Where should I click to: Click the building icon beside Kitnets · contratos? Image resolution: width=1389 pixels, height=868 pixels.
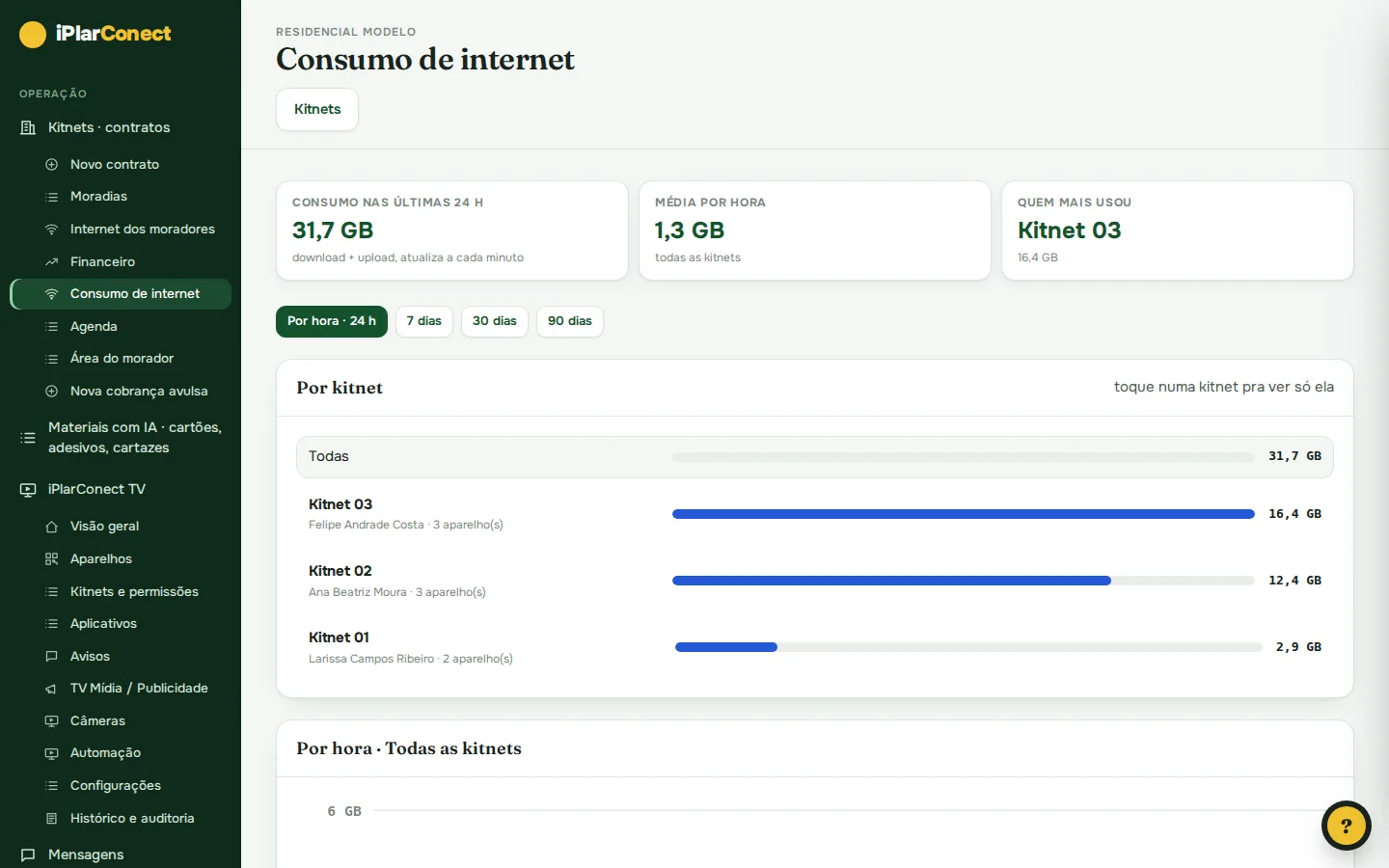click(x=28, y=127)
